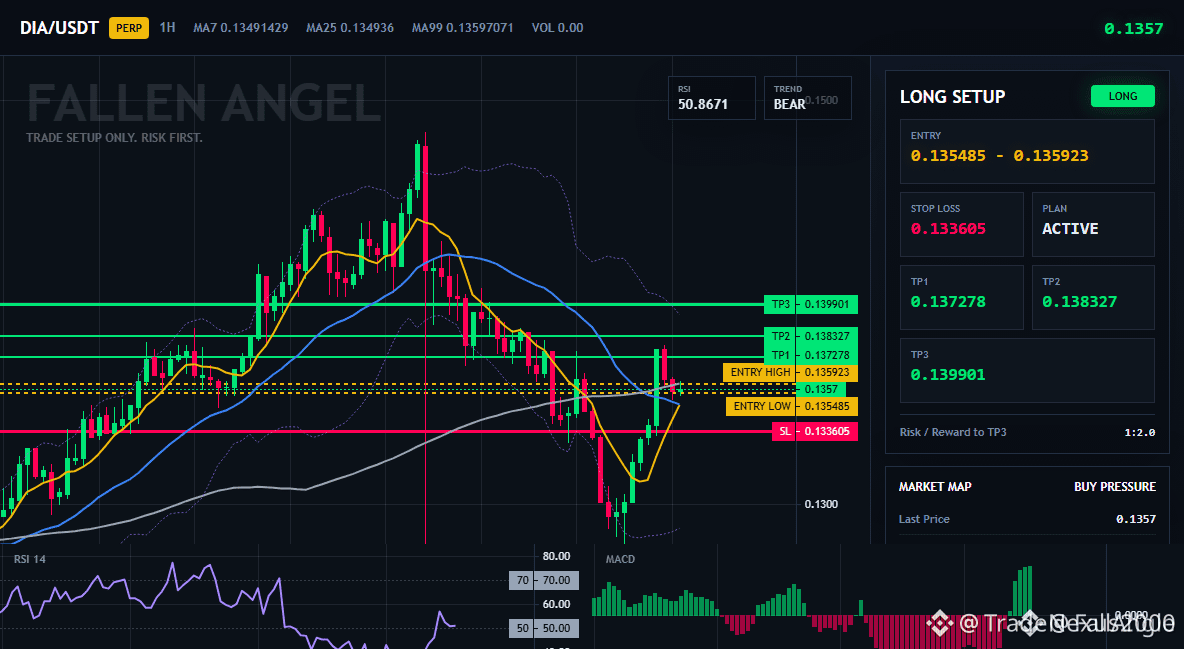
Task: Click the TP1 0.137278 card in panel
Action: pyautogui.click(x=961, y=297)
